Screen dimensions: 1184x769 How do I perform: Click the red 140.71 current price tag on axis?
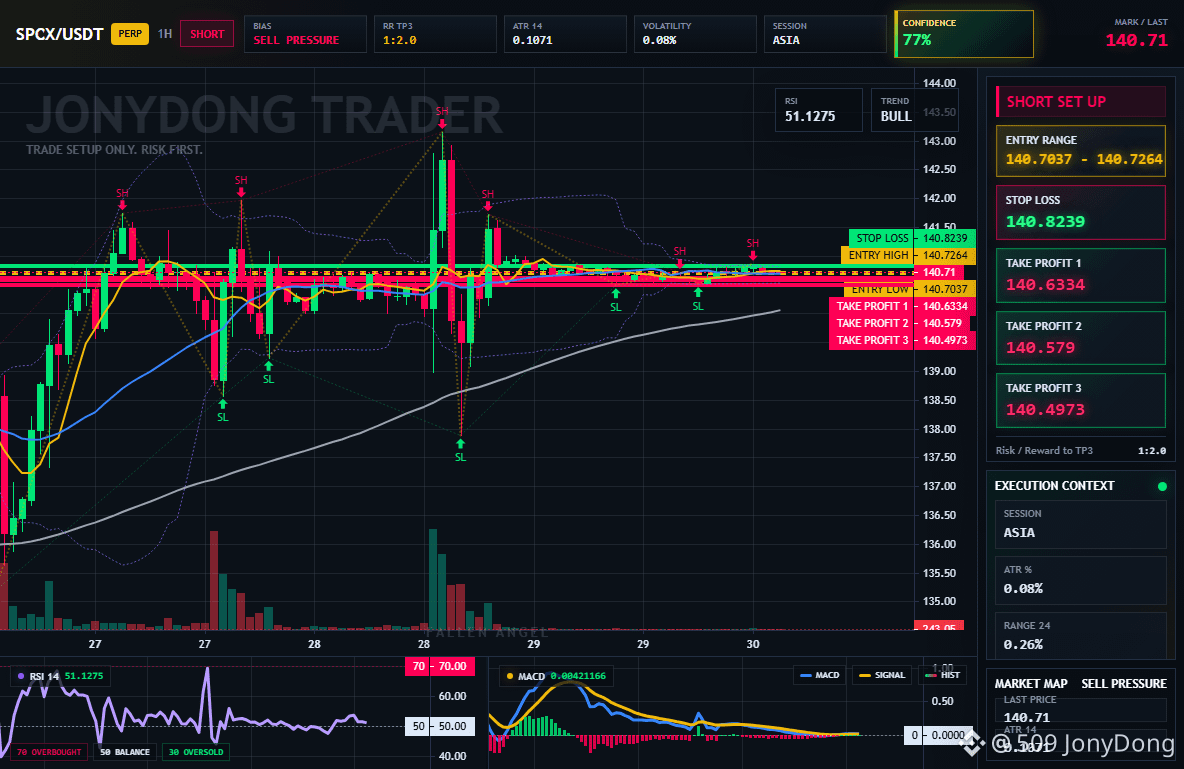[x=939, y=272]
